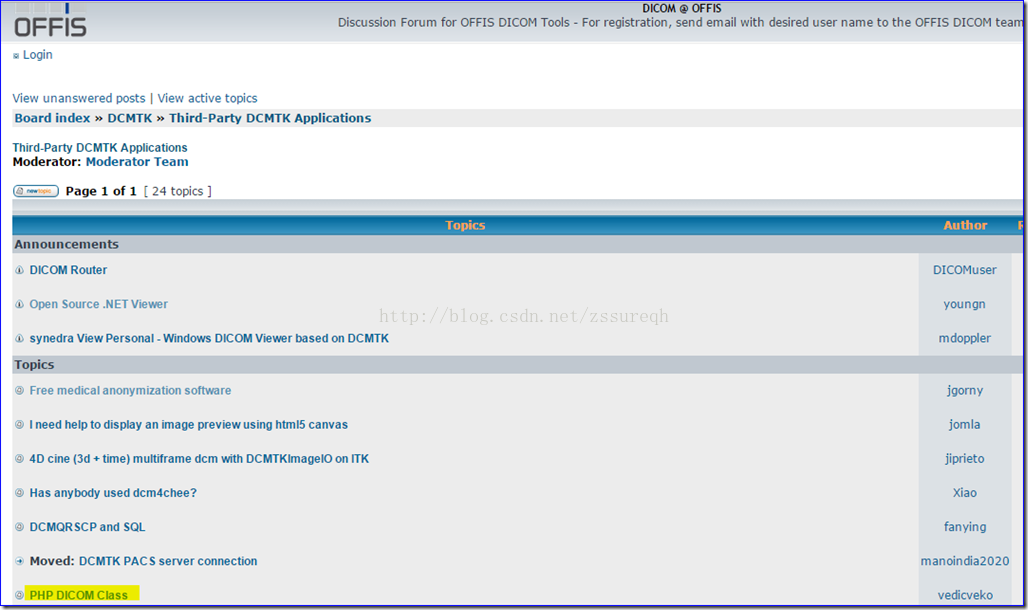Click the topic icon beside DCMQRSCP and SQL
The height and width of the screenshot is (610, 1028).
coord(20,527)
